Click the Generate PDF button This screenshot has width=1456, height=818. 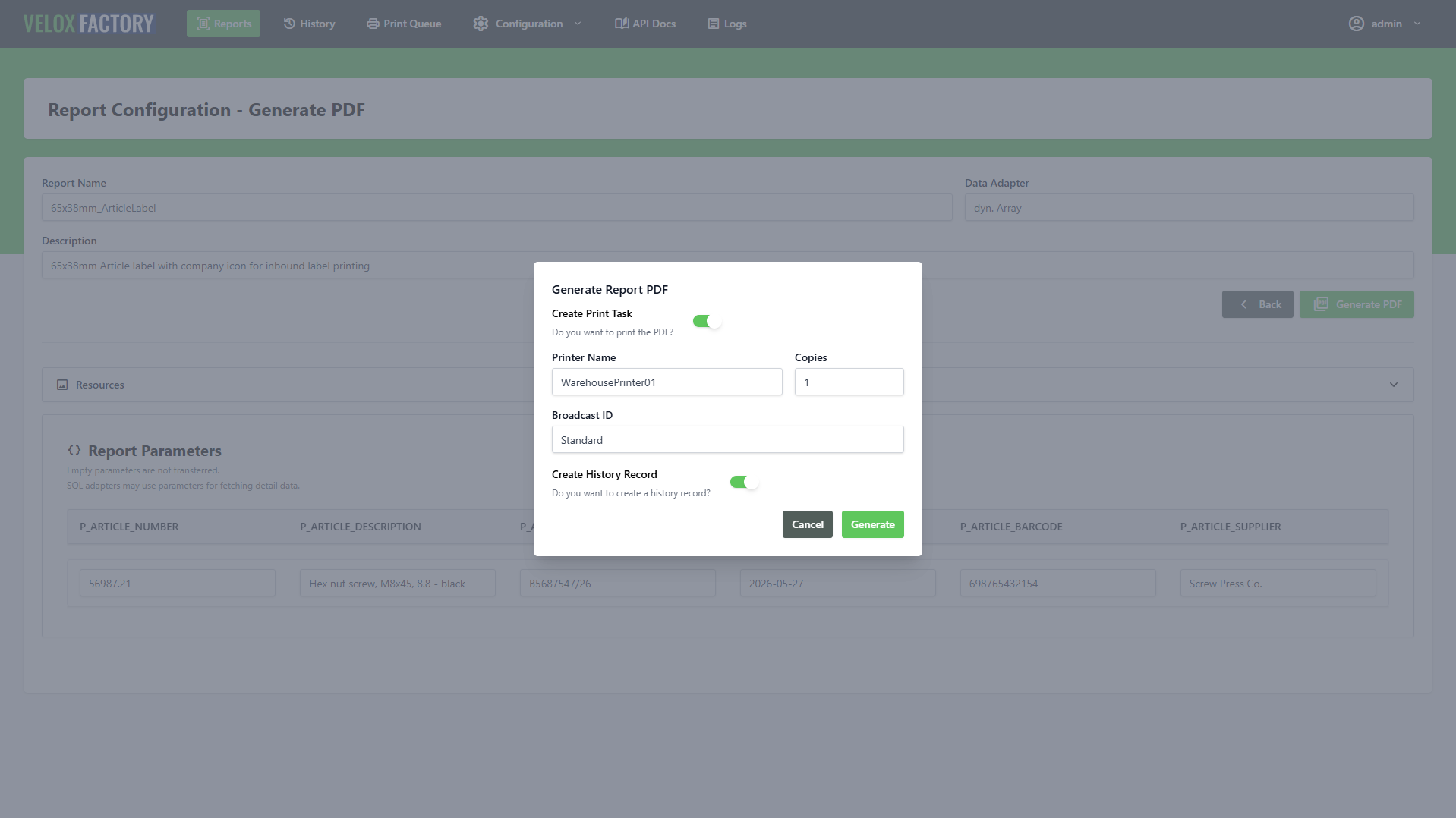[1357, 304]
